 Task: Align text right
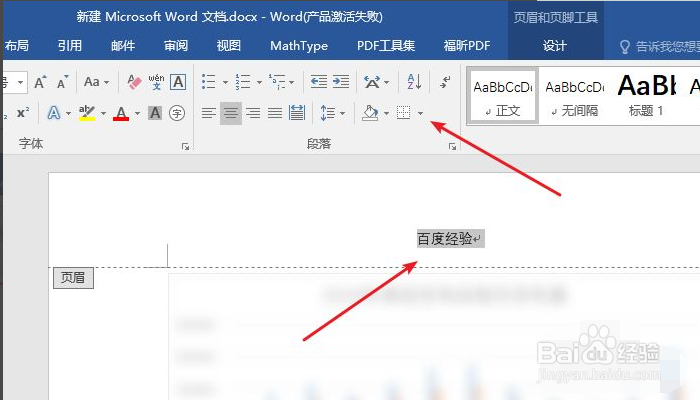pos(253,113)
